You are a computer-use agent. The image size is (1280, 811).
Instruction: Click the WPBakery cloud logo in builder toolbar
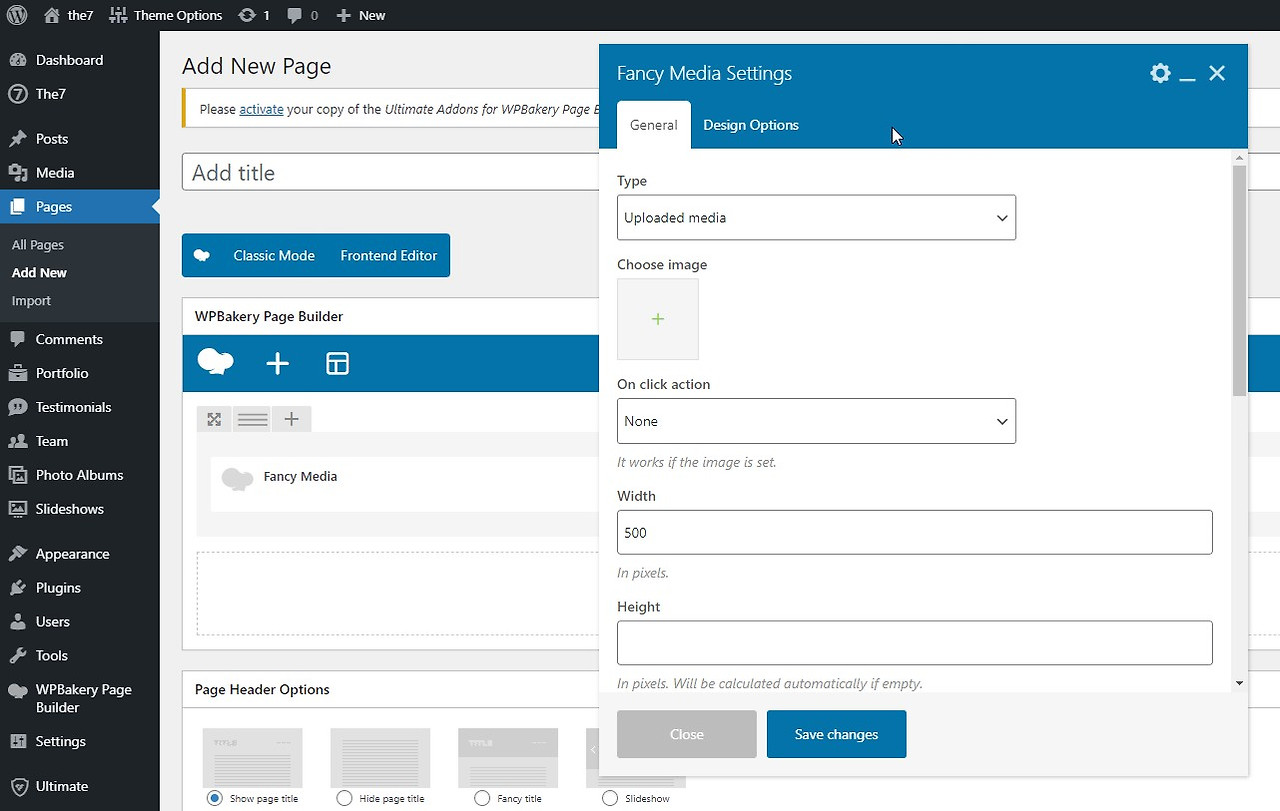[216, 362]
